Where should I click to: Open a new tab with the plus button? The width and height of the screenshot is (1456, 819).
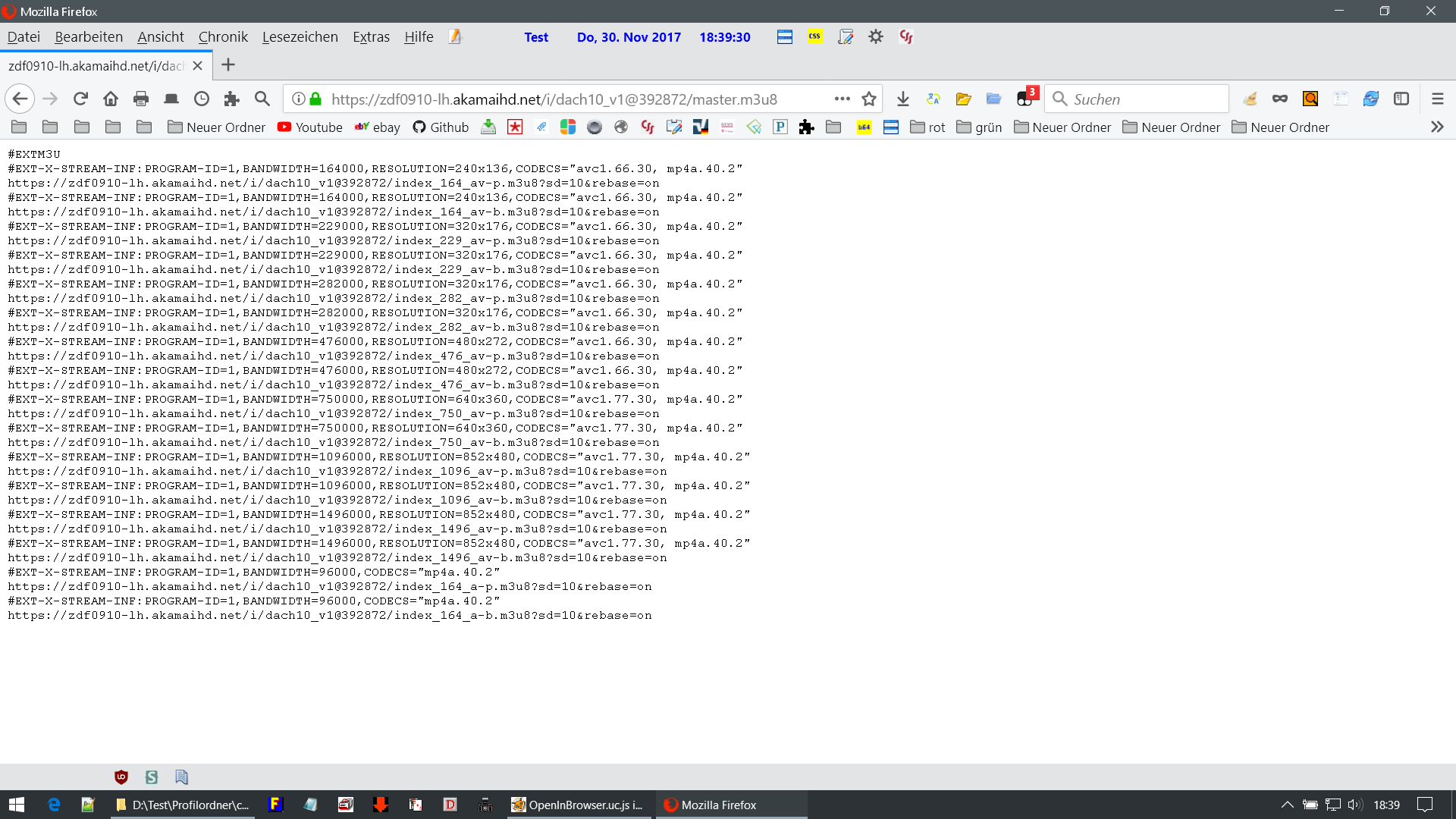[228, 65]
